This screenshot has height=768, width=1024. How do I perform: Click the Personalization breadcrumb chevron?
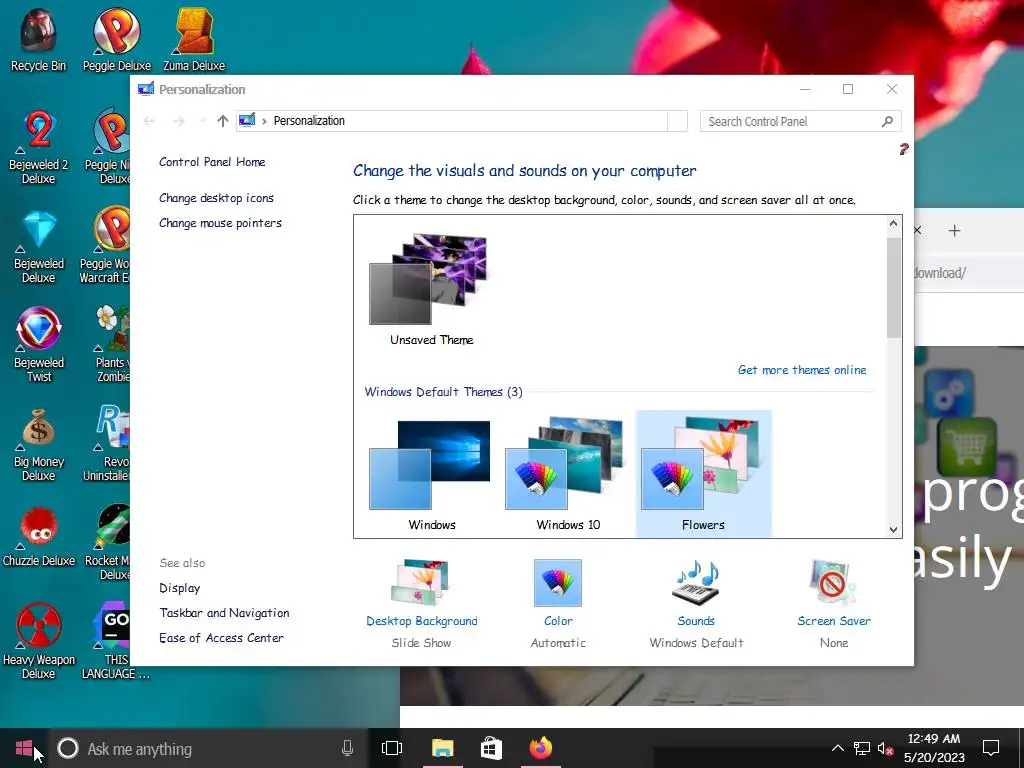264,121
